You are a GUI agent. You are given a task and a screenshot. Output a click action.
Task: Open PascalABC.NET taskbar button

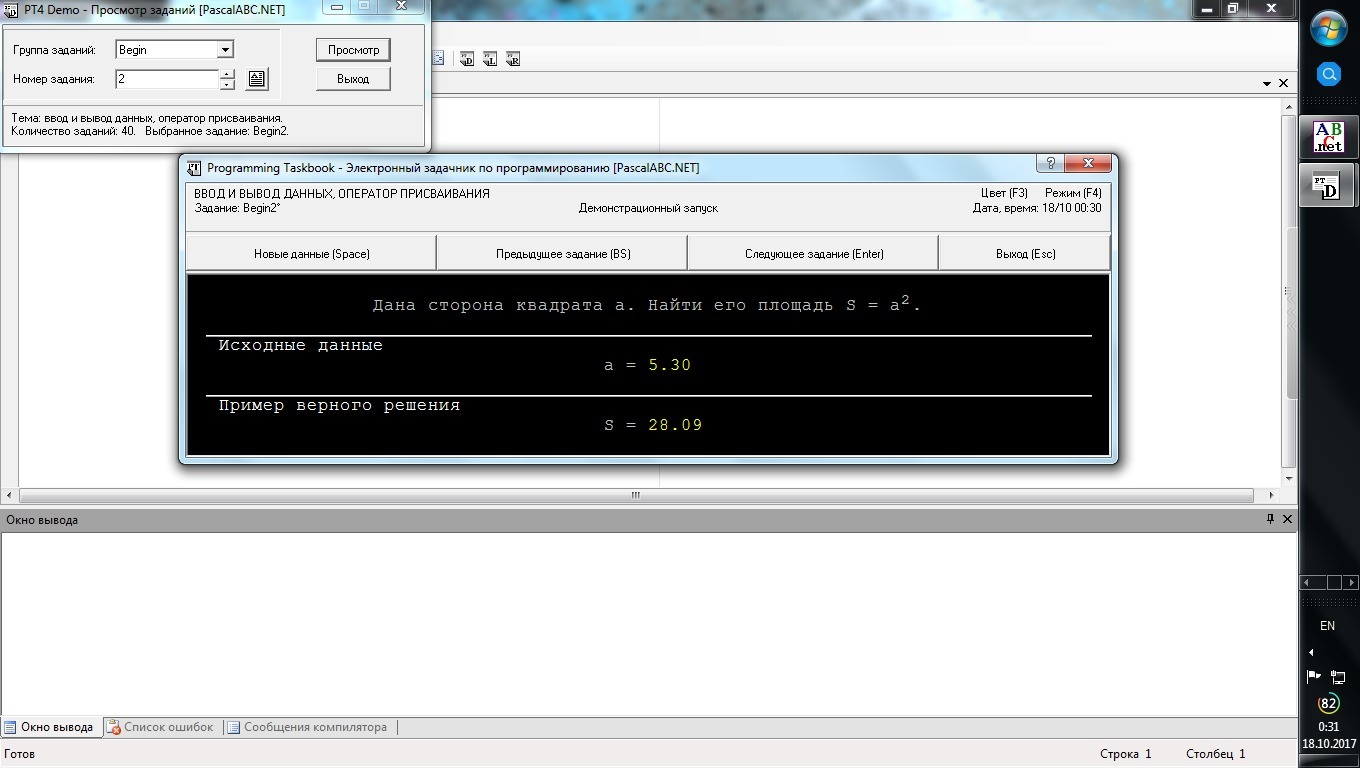pyautogui.click(x=1328, y=137)
